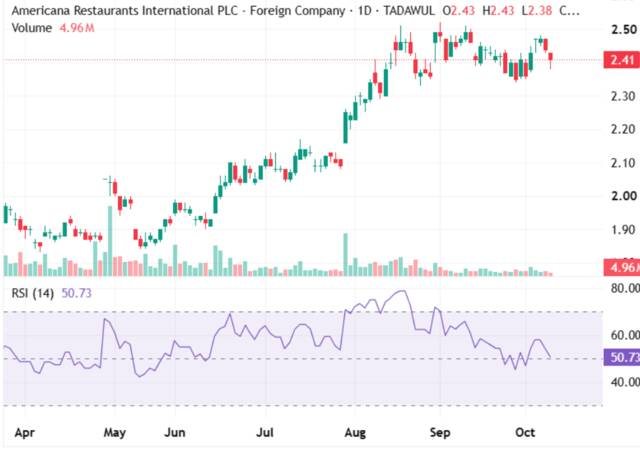The height and width of the screenshot is (459, 640).
Task: Click the TADAWUL exchange label in header
Action: (x=409, y=11)
